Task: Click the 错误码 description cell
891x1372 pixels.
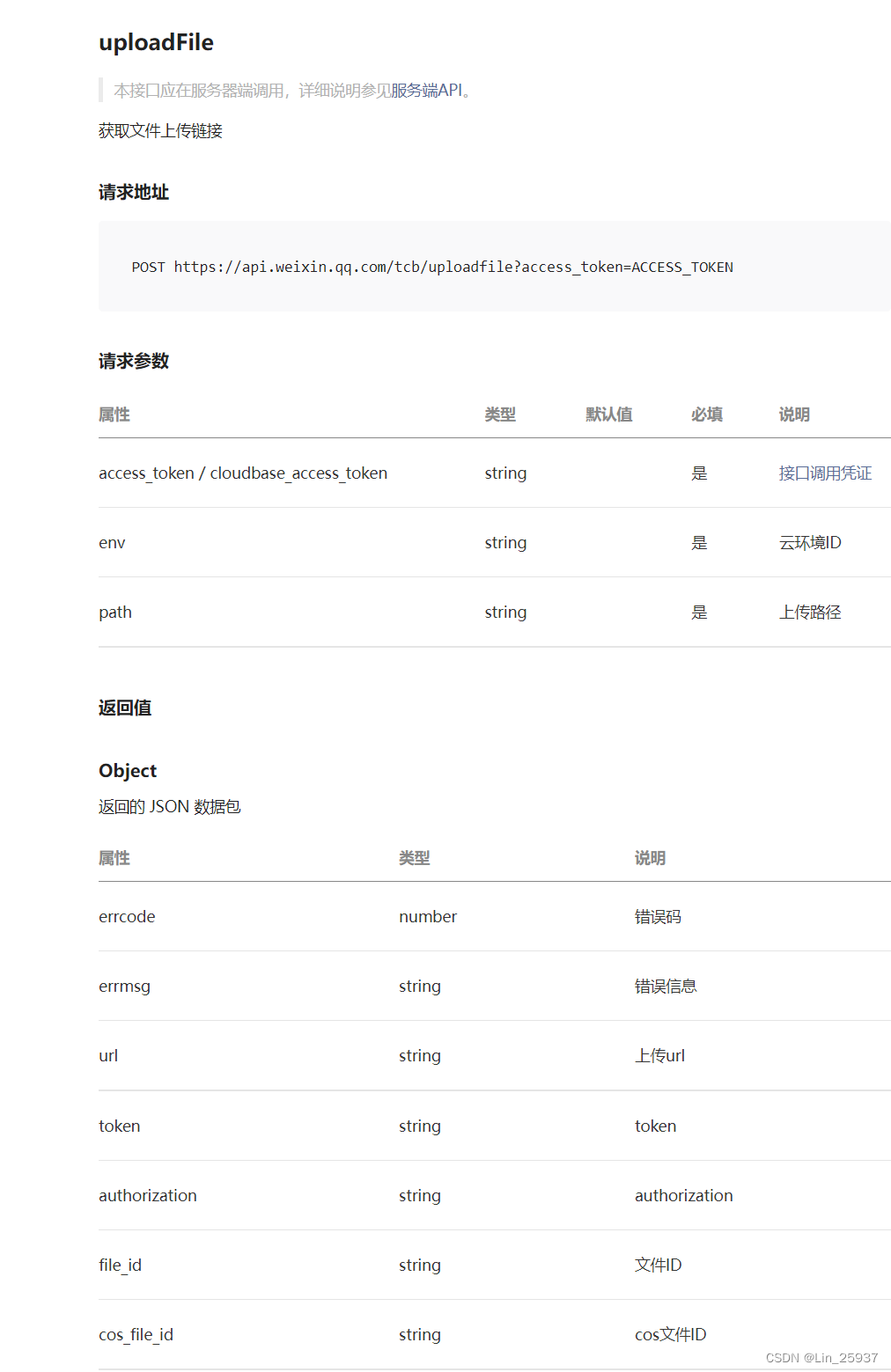Action: 658,917
